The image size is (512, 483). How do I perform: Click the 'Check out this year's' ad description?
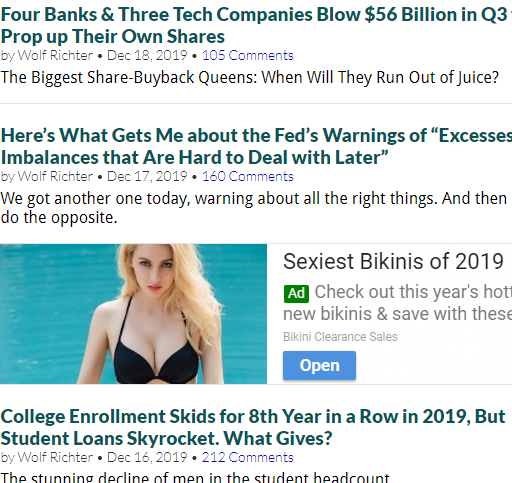tap(397, 303)
